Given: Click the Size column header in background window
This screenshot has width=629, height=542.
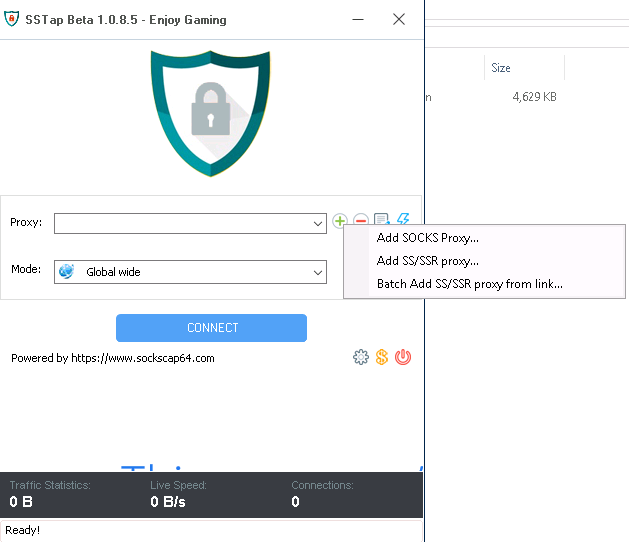Looking at the screenshot, I should (501, 68).
